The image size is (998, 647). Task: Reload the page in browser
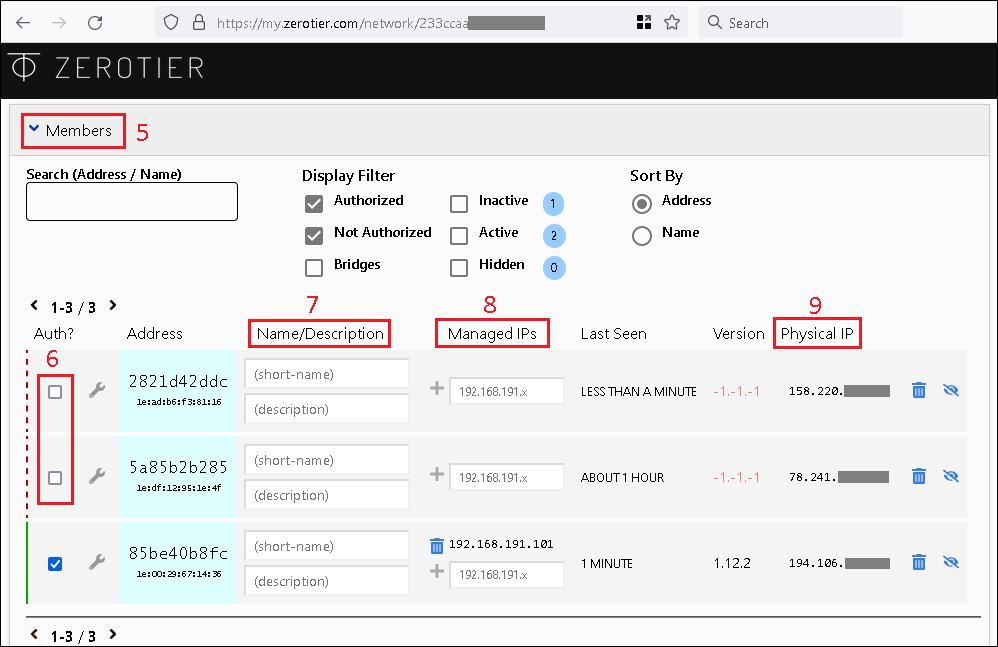(95, 22)
